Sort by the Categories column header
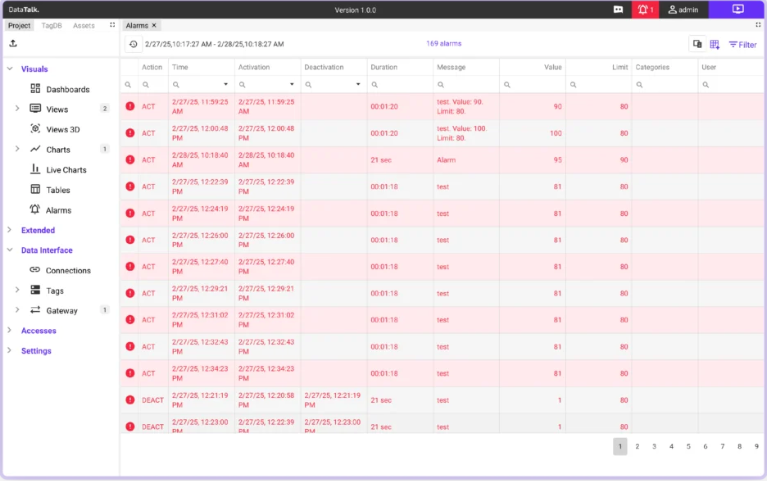 pyautogui.click(x=653, y=67)
